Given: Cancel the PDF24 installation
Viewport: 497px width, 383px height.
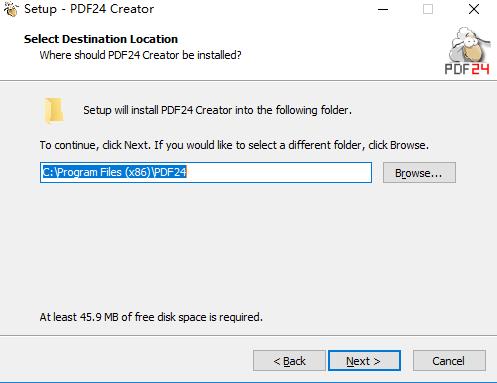Looking at the screenshot, I should point(449,361).
